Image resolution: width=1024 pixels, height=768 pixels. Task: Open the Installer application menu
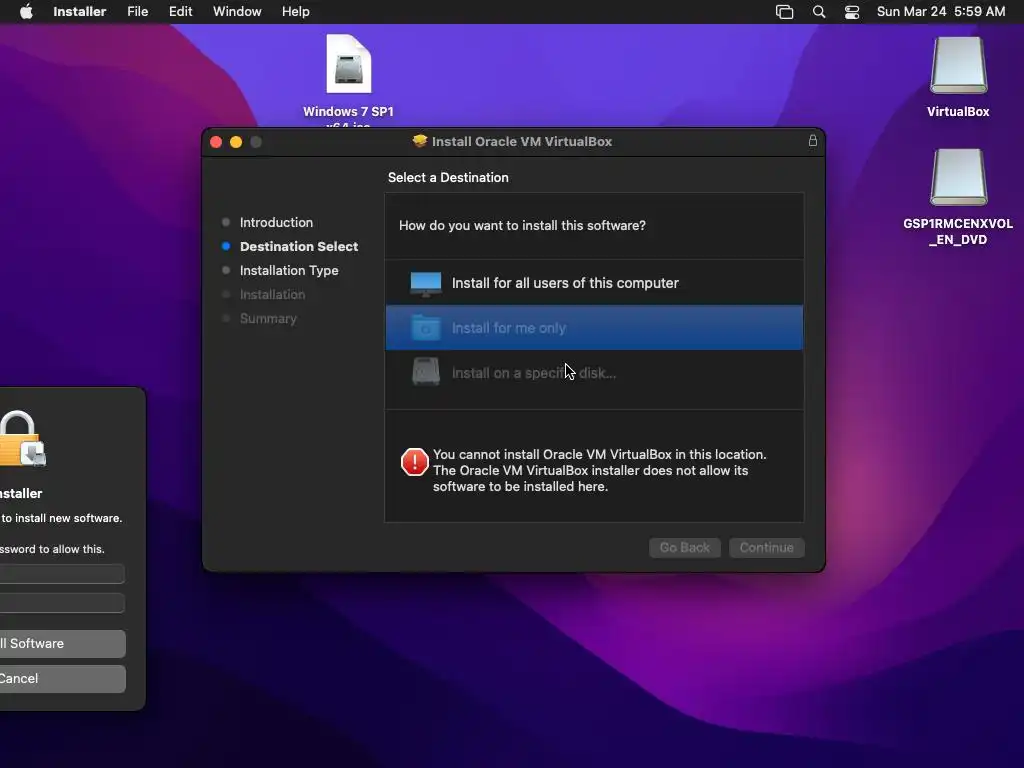tap(80, 12)
